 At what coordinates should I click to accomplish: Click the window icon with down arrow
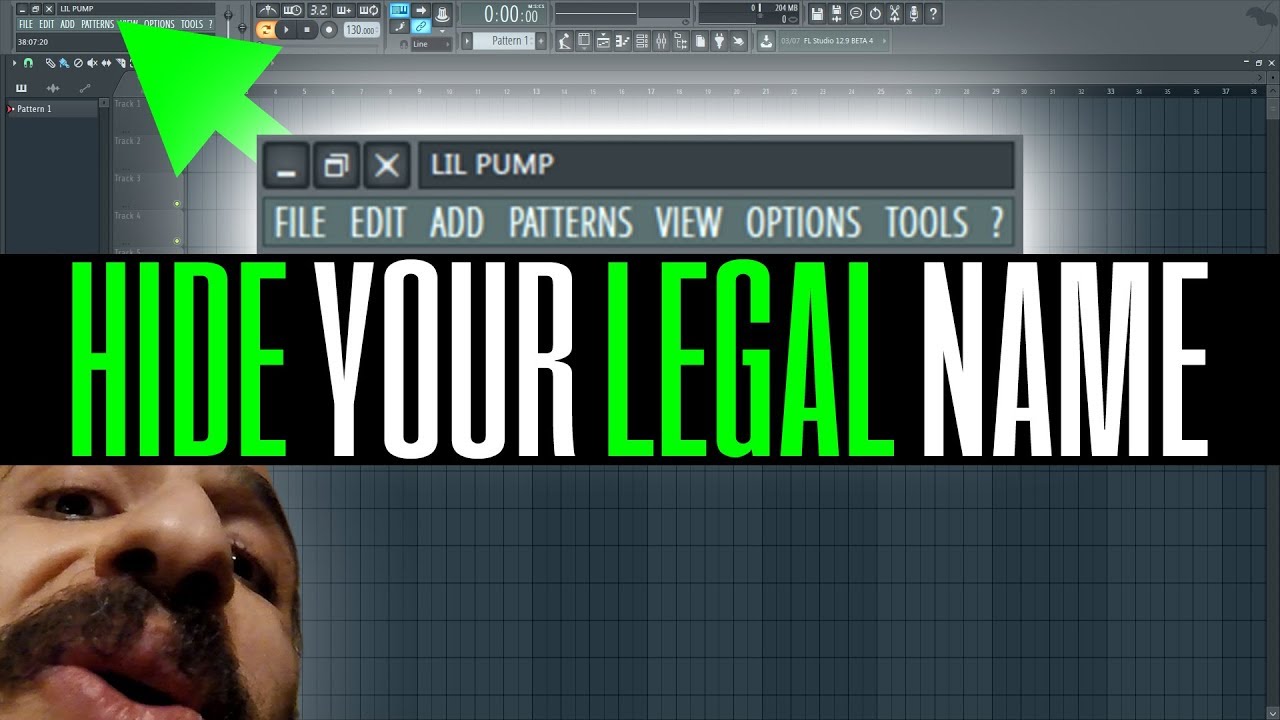583,41
